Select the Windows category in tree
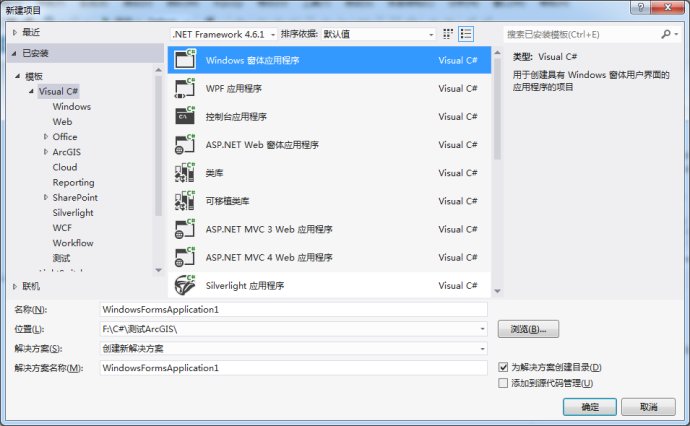690x426 pixels. (72, 106)
